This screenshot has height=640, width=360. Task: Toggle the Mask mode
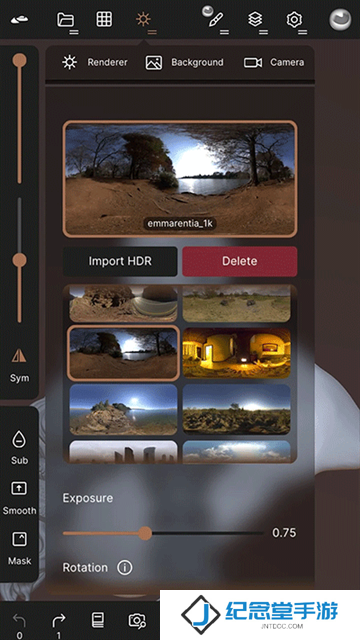[19, 548]
